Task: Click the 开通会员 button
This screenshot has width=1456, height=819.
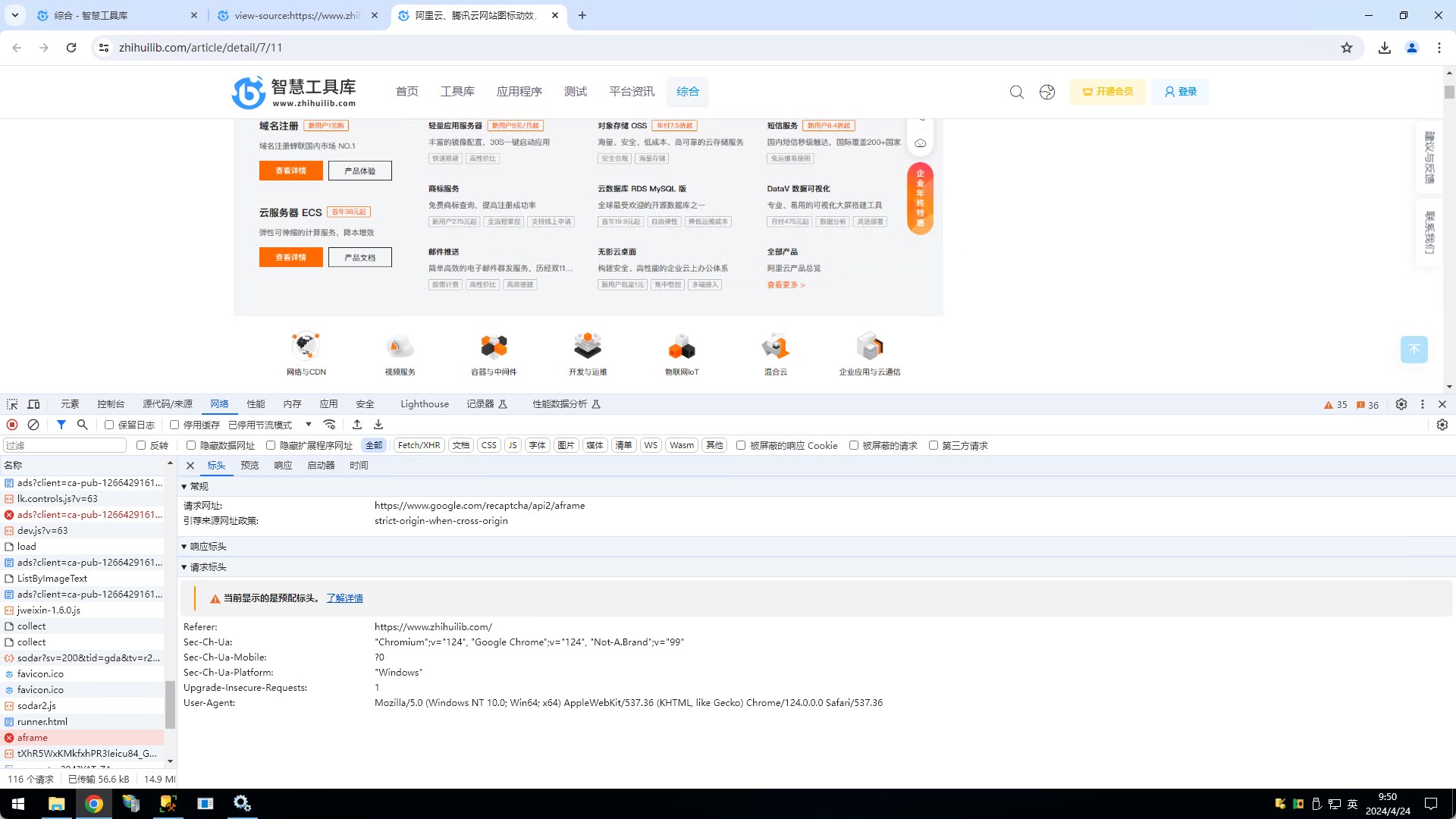Action: coord(1107,92)
